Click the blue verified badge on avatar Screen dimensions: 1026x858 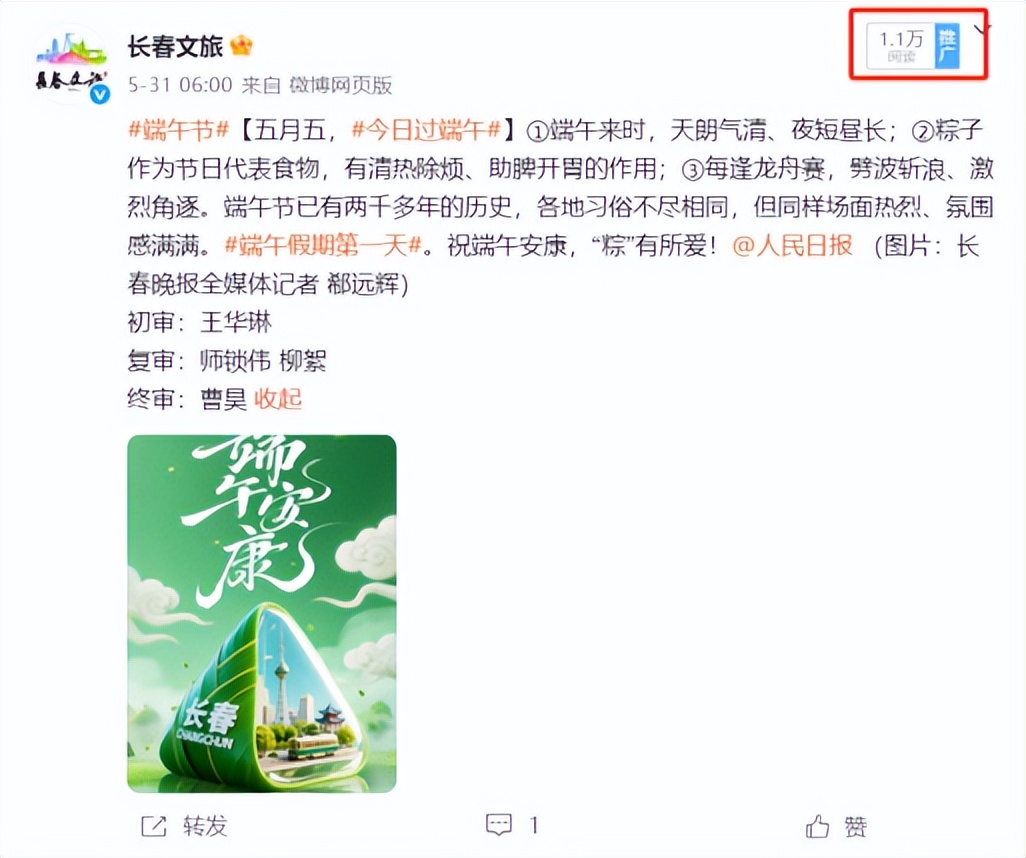tap(99, 95)
